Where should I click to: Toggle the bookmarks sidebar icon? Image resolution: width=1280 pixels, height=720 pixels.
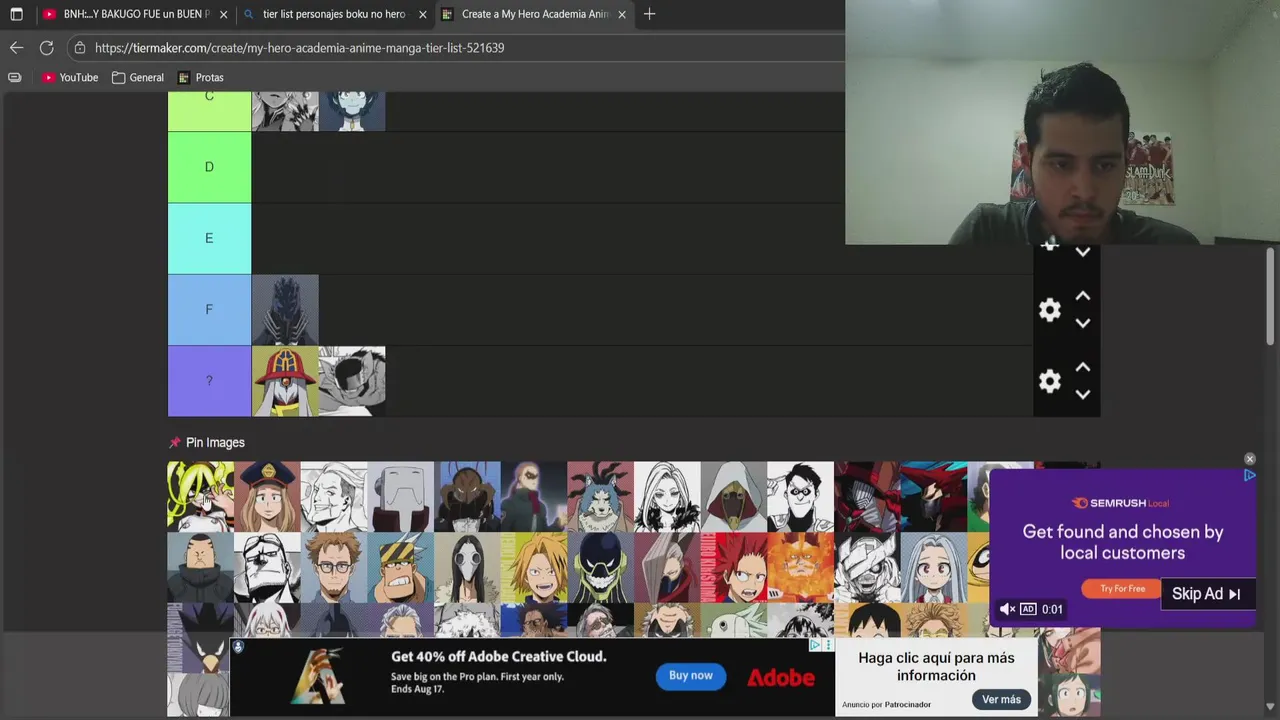click(14, 77)
